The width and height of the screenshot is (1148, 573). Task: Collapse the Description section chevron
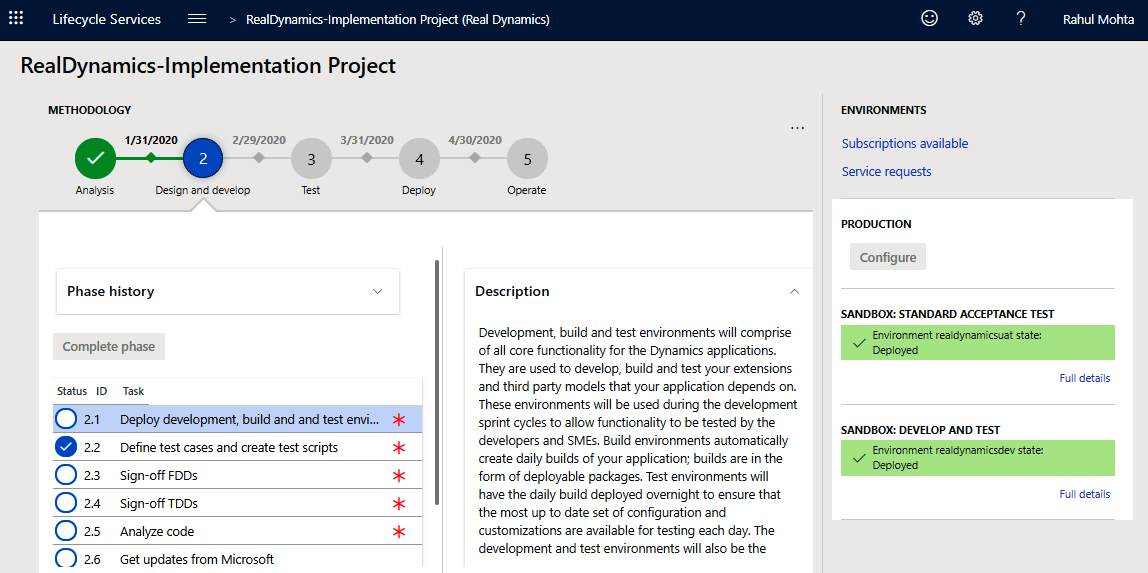click(x=794, y=292)
